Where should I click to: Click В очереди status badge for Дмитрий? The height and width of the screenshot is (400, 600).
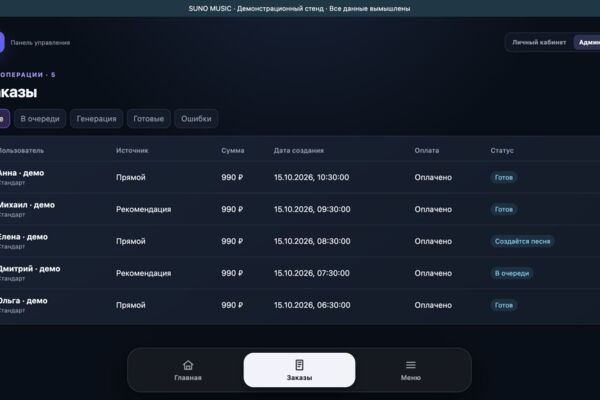tap(512, 273)
